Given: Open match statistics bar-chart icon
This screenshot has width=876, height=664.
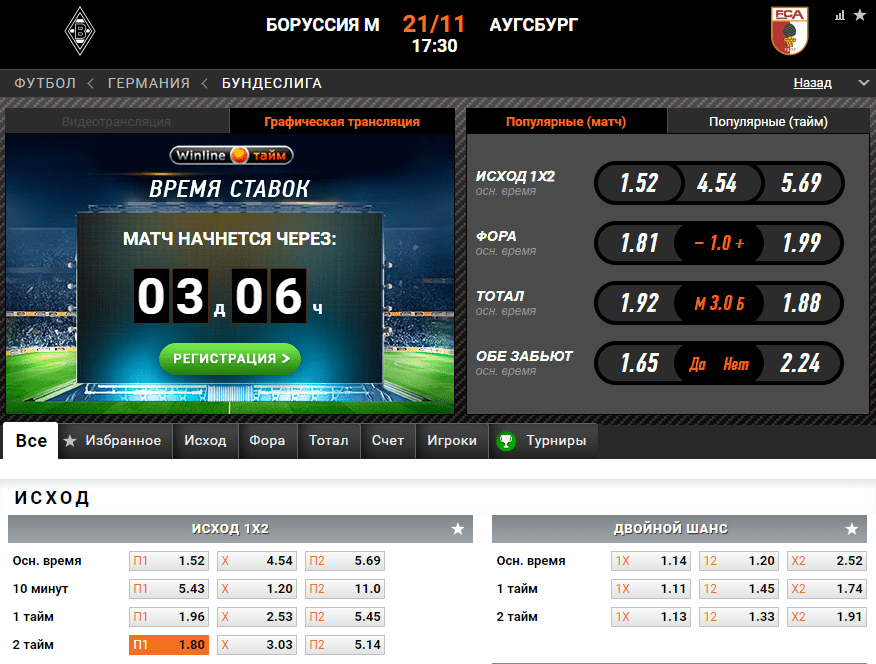Looking at the screenshot, I should tap(840, 16).
